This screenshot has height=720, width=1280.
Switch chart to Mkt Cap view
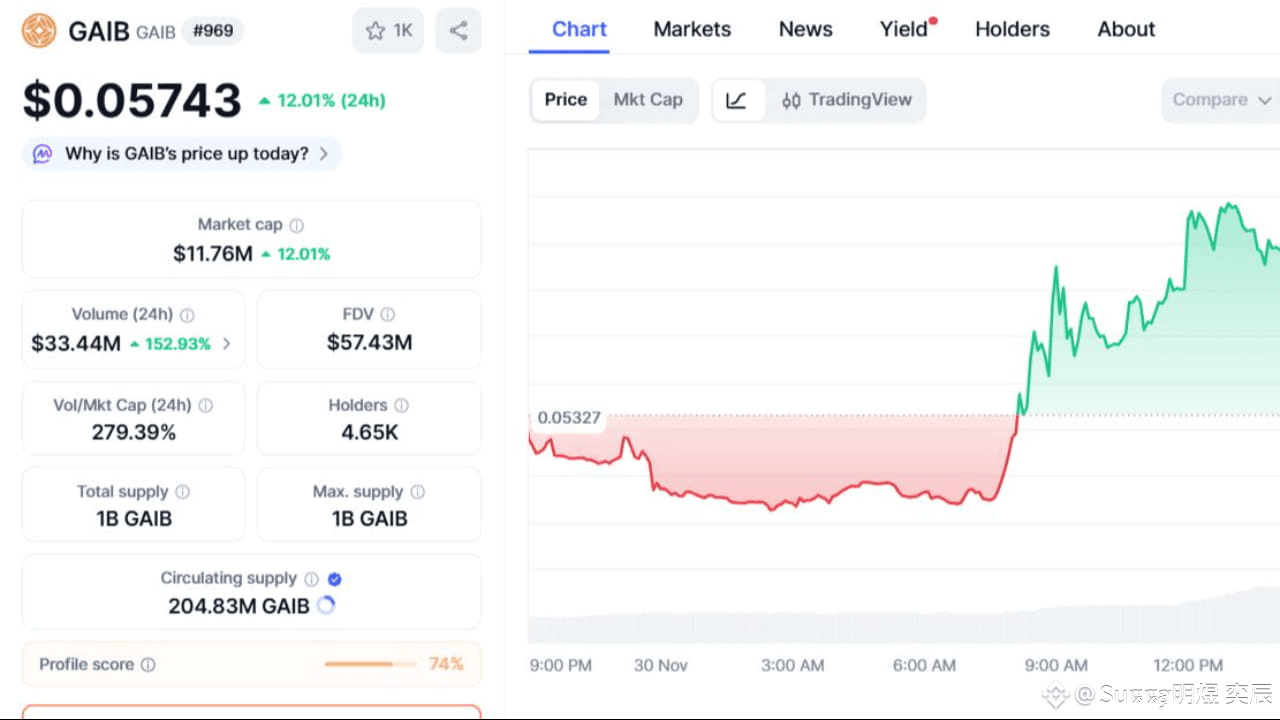click(648, 100)
